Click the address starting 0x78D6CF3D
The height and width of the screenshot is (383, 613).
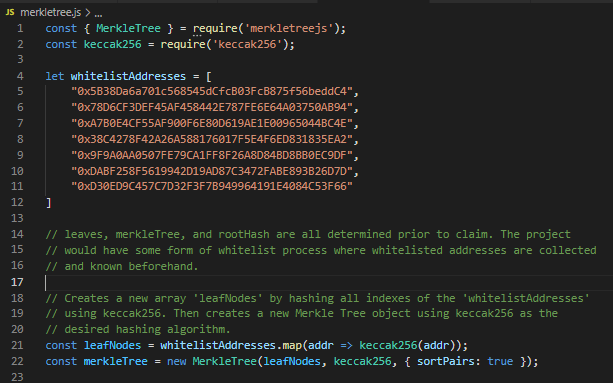212,107
